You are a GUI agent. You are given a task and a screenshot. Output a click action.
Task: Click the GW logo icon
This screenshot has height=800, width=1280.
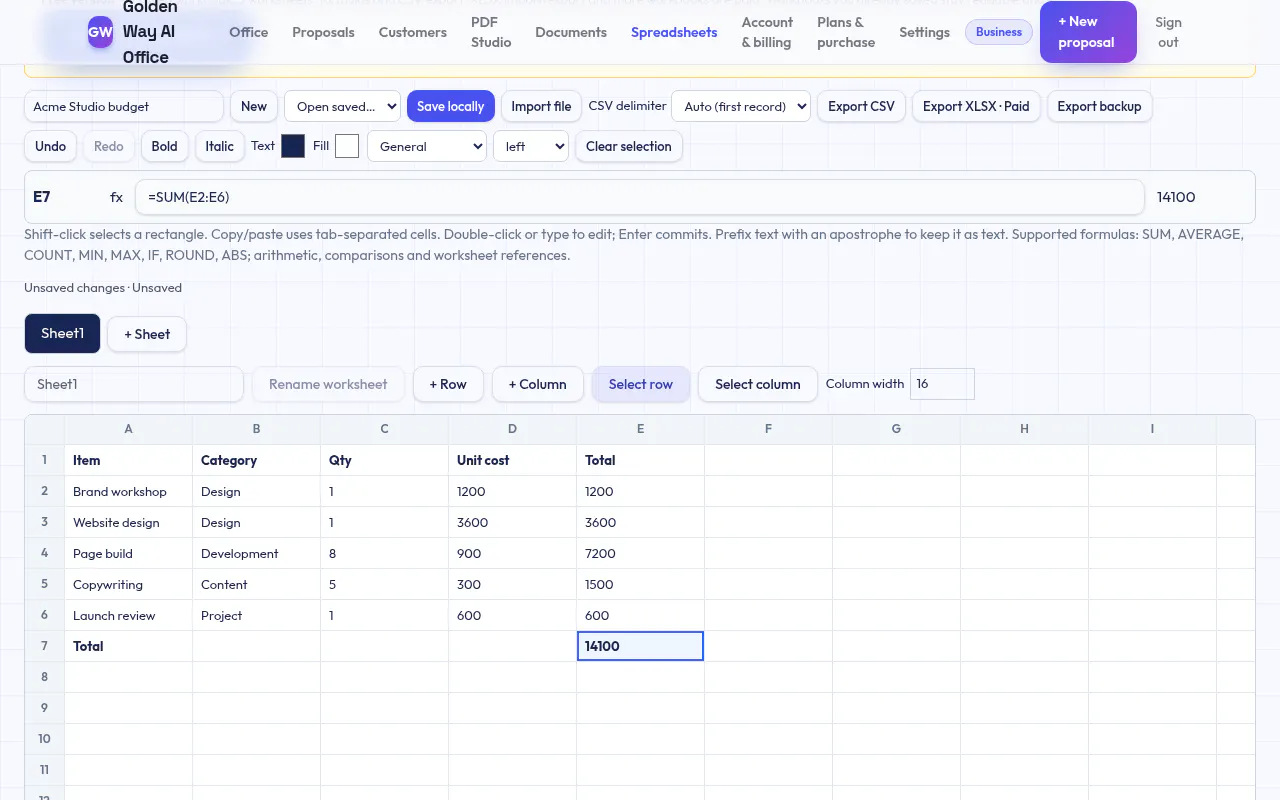tap(100, 32)
